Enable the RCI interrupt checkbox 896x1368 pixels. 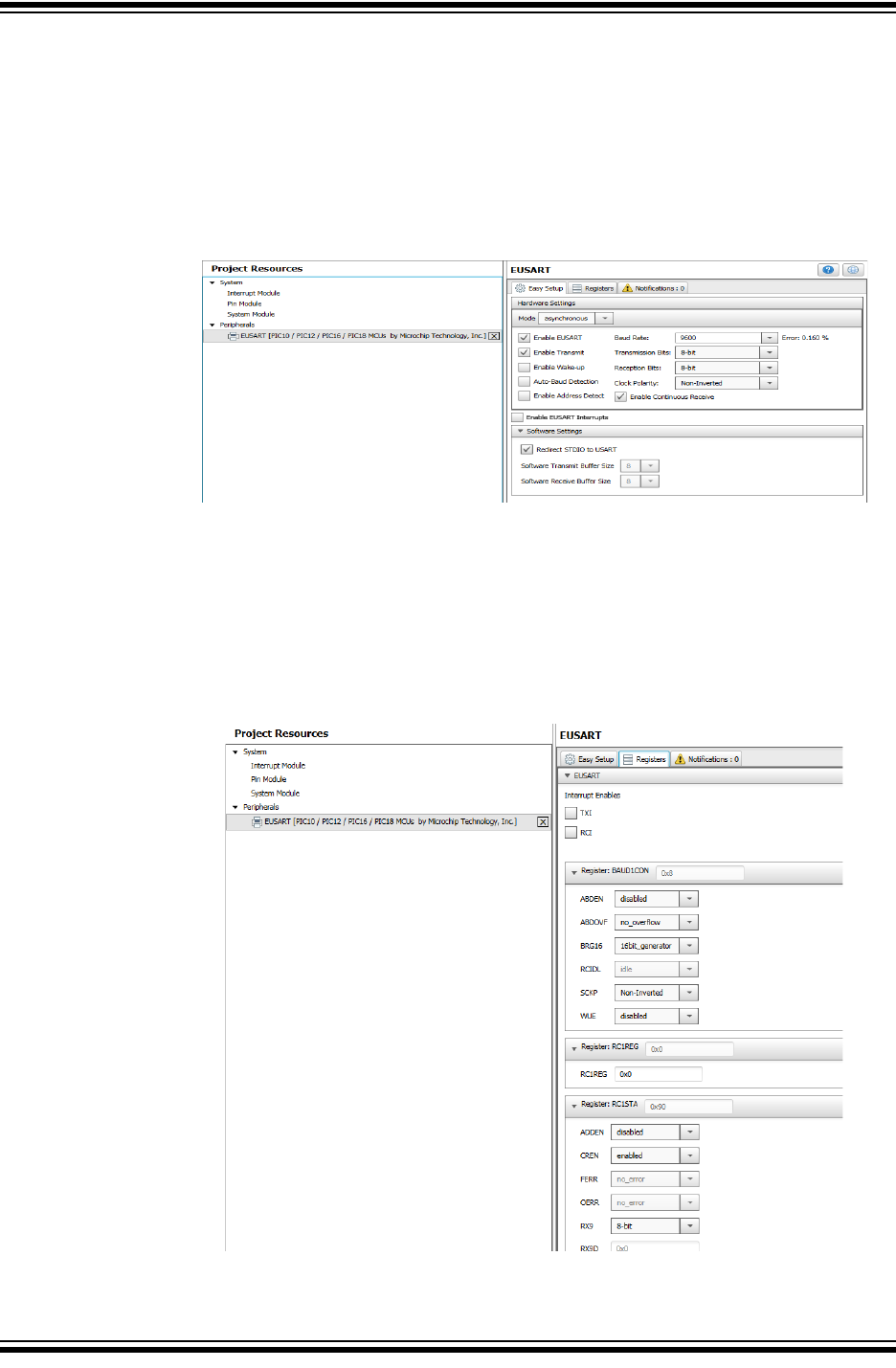[x=571, y=833]
